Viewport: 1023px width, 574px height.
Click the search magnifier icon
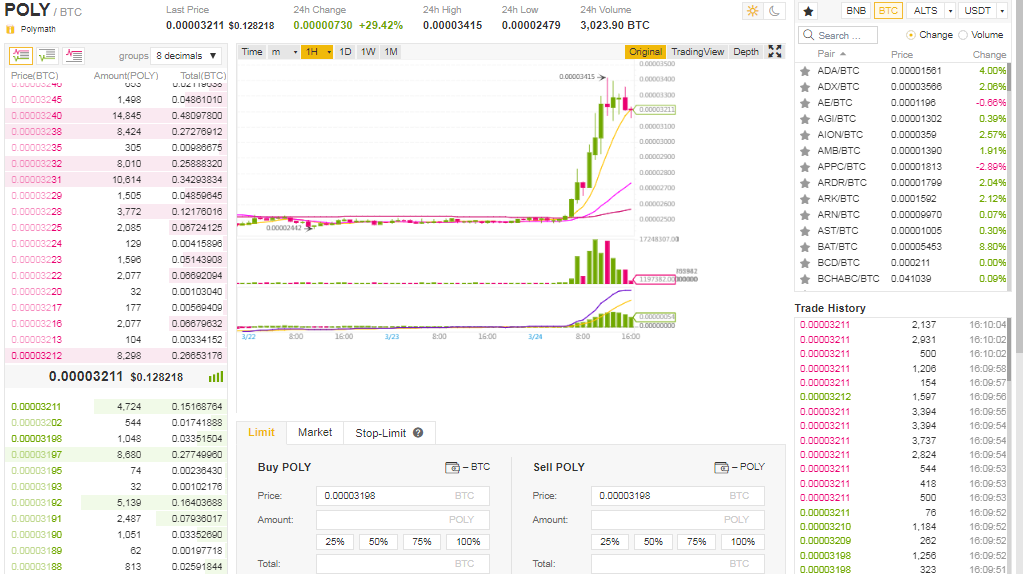[x=808, y=35]
